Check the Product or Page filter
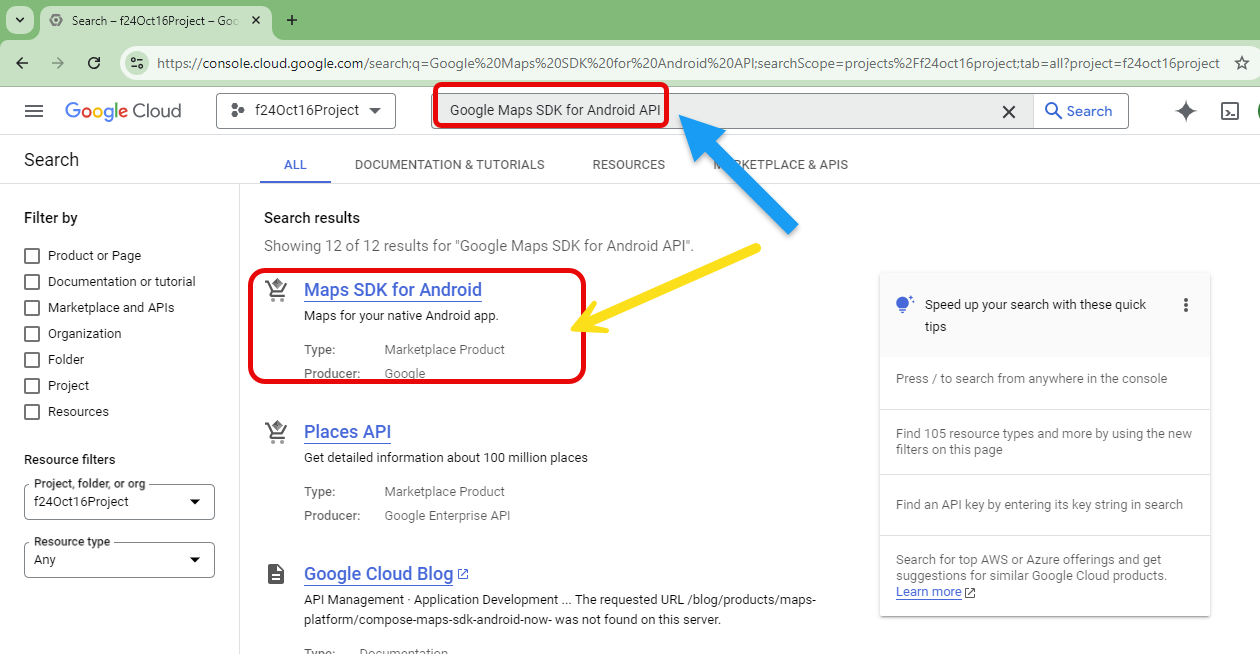The width and height of the screenshot is (1260, 654). point(32,256)
